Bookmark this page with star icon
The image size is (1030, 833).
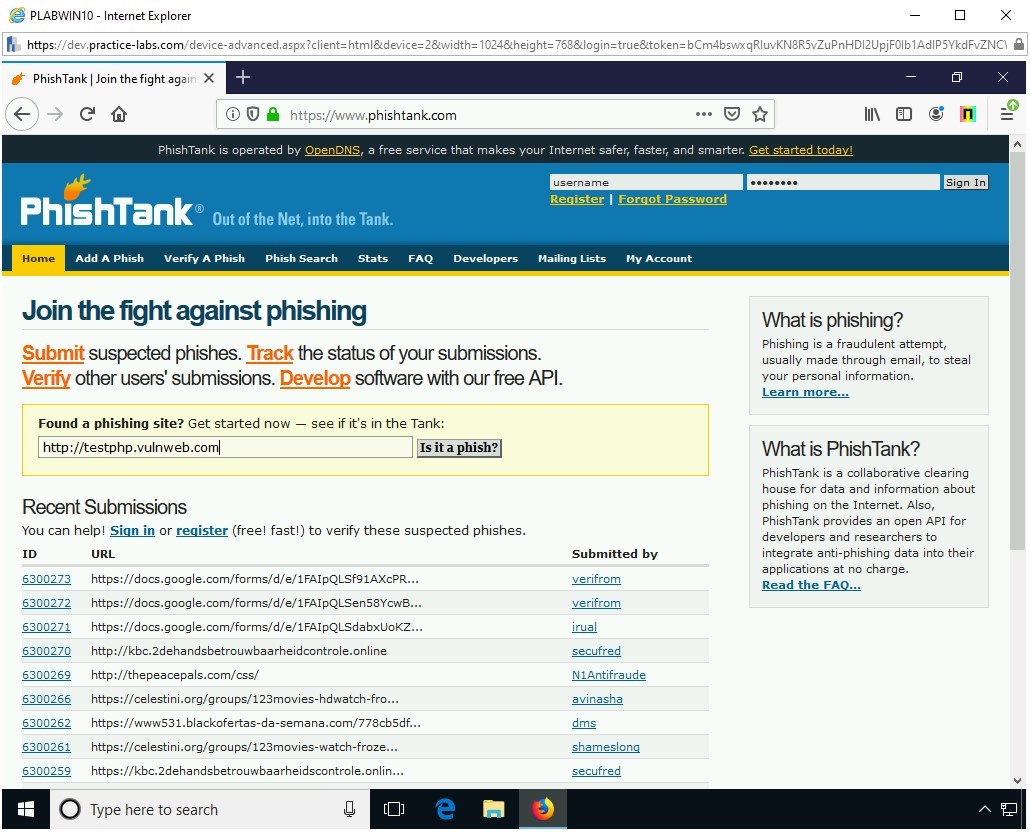click(x=760, y=114)
